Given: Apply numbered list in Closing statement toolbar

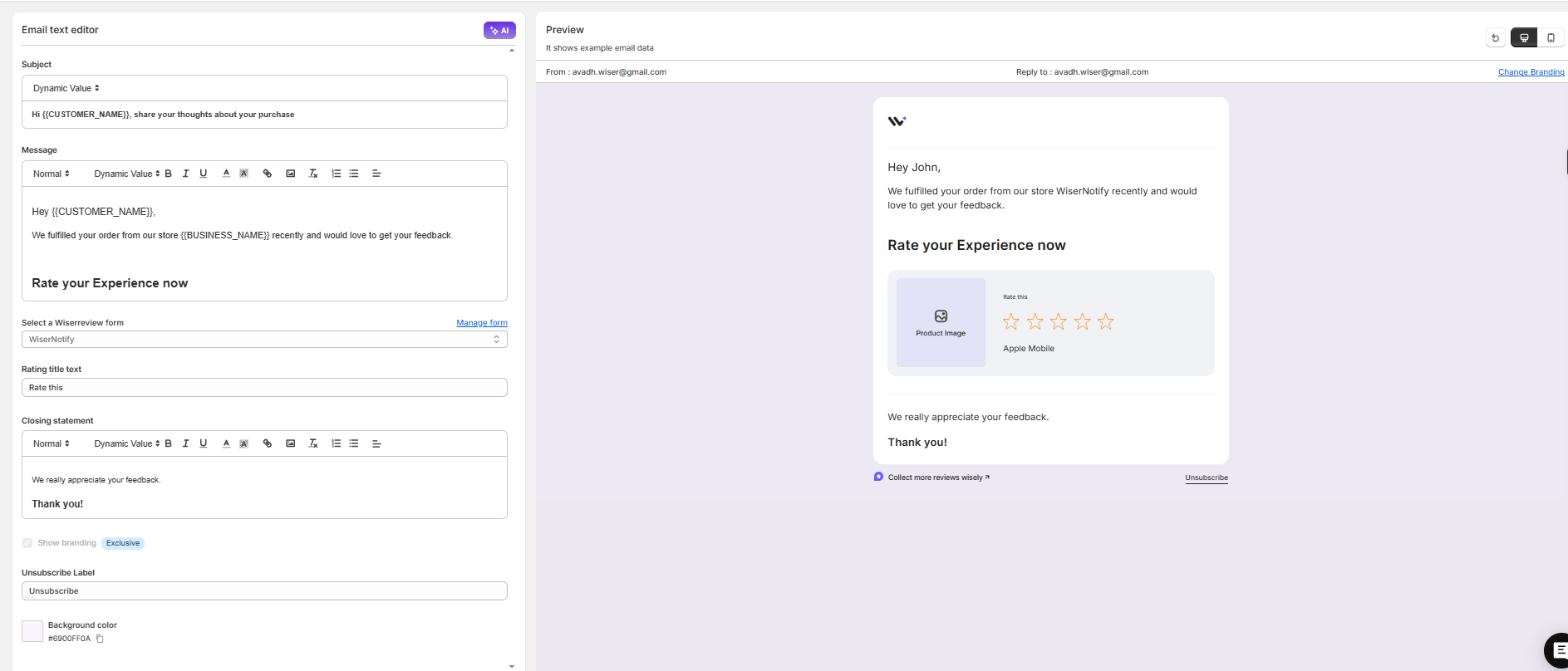Looking at the screenshot, I should point(337,443).
